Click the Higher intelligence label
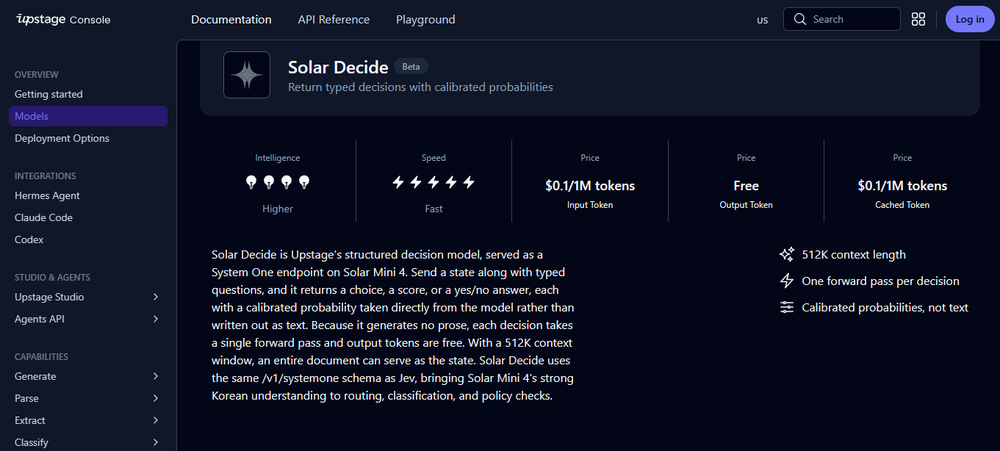Image resolution: width=1000 pixels, height=451 pixels. 277,209
